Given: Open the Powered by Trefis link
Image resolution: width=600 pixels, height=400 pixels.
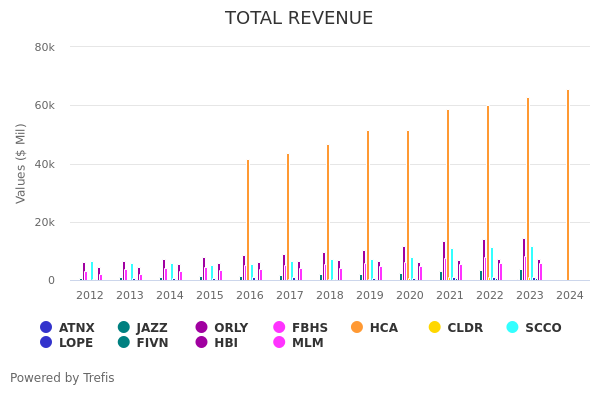Looking at the screenshot, I should (62, 378).
